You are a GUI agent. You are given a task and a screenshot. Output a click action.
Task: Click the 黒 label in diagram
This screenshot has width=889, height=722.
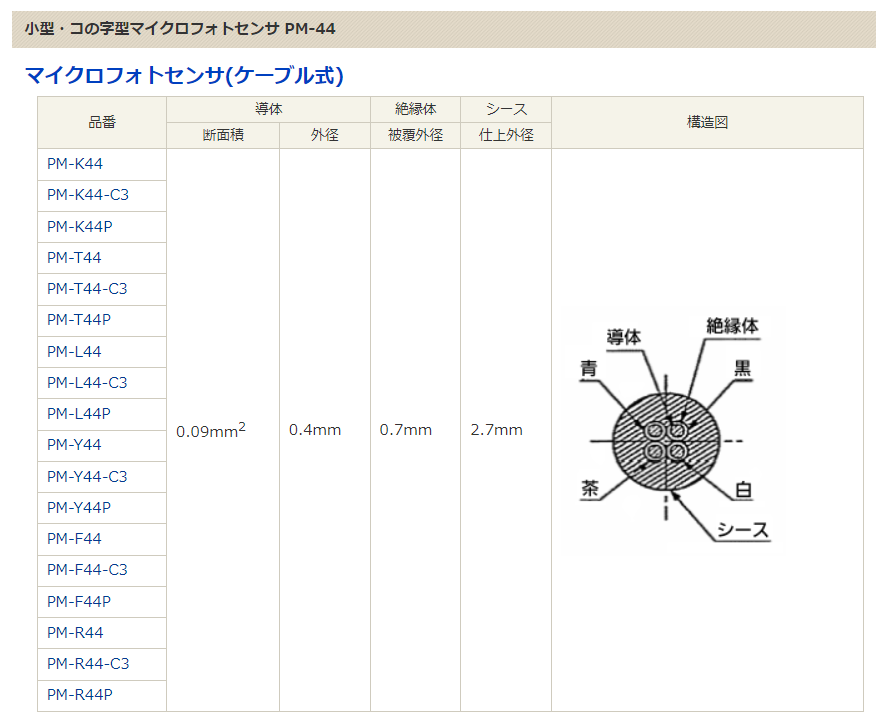(743, 369)
